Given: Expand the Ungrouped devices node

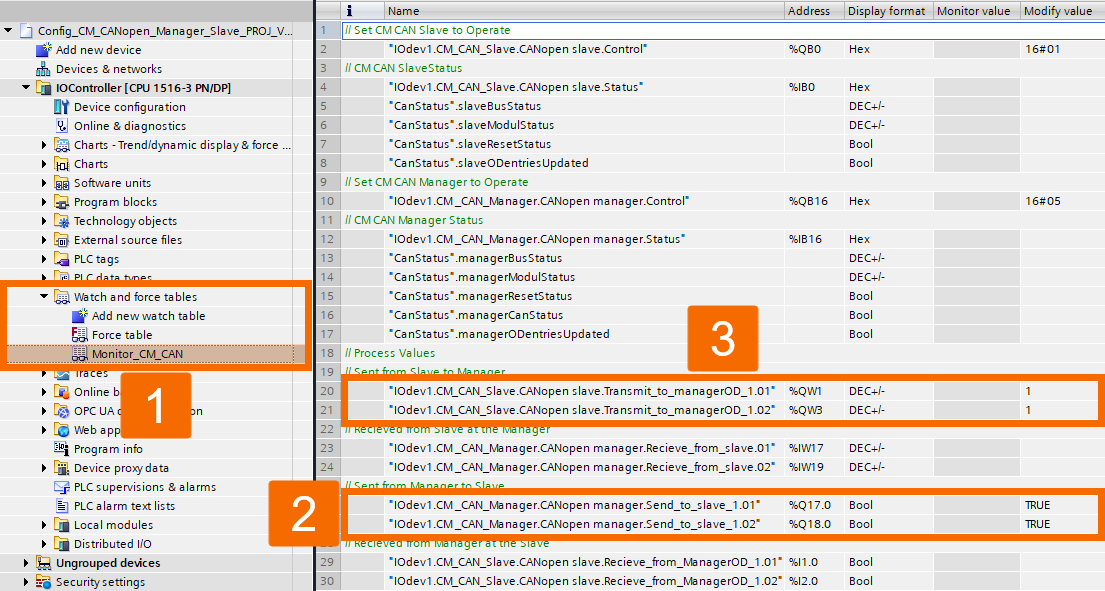Looking at the screenshot, I should coord(26,563).
